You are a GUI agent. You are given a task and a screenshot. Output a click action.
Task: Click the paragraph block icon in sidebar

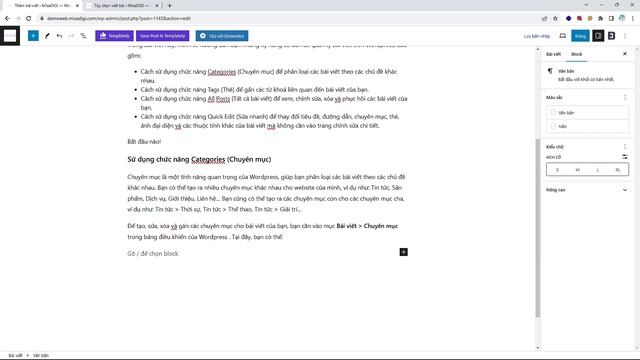coord(550,71)
